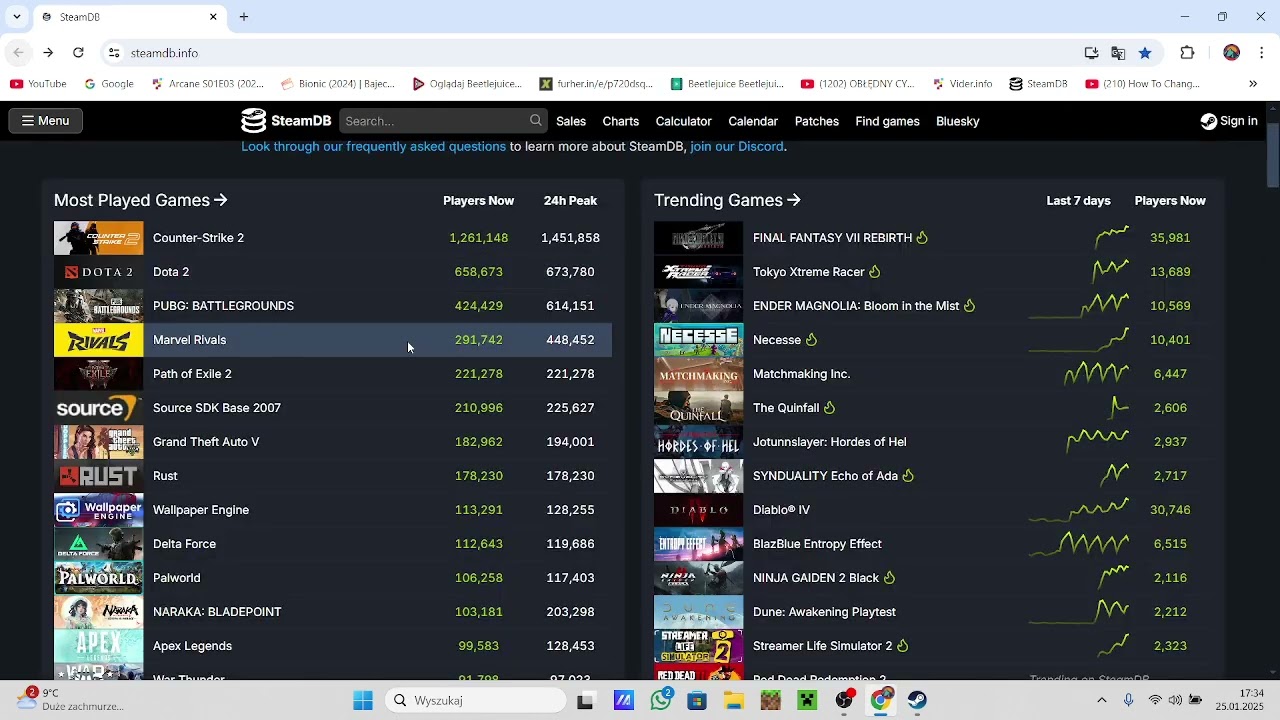
Task: Open Microsoft Store from the taskbar
Action: (x=697, y=701)
